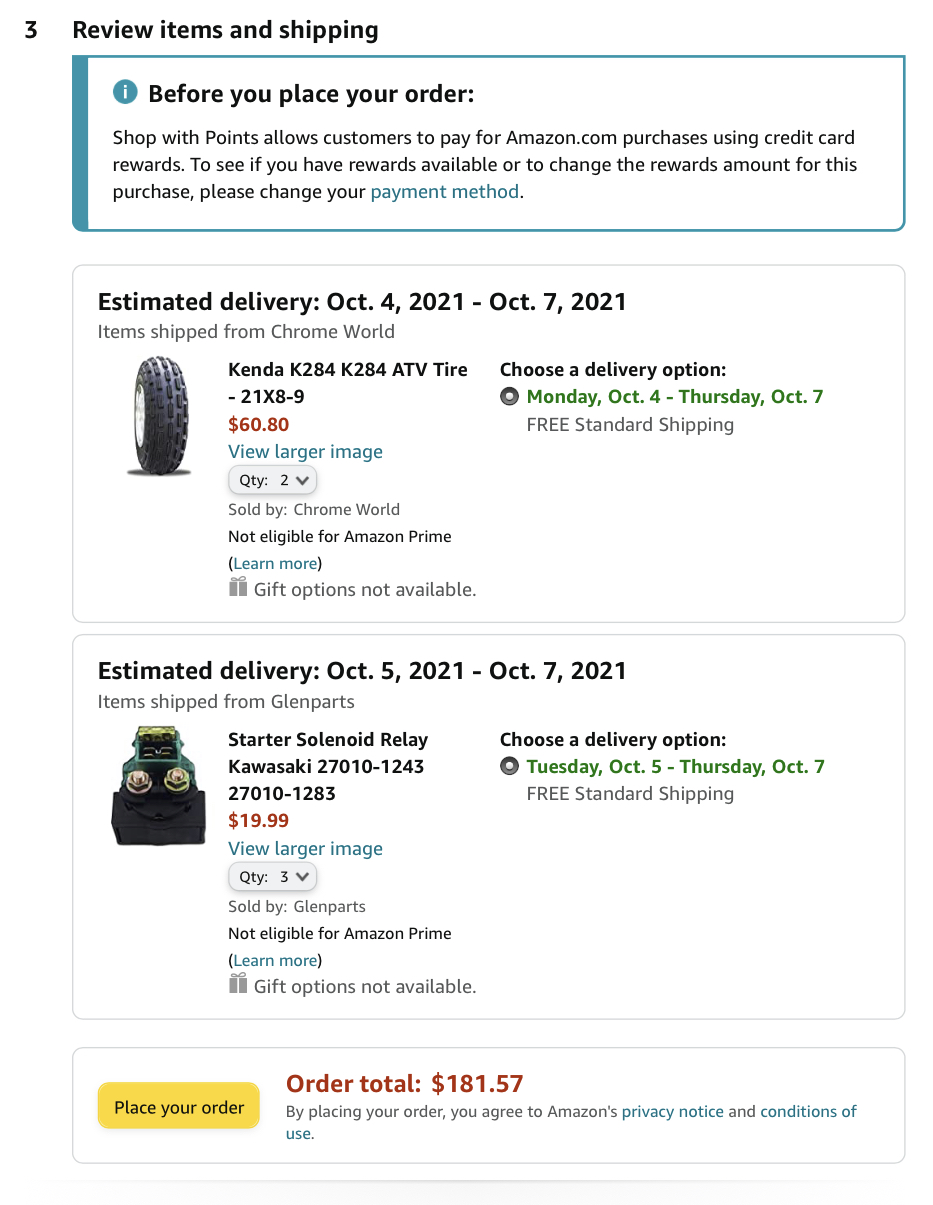Open Amazon's privacy notice link
Screen dimensions: 933x1205
(x=672, y=1112)
